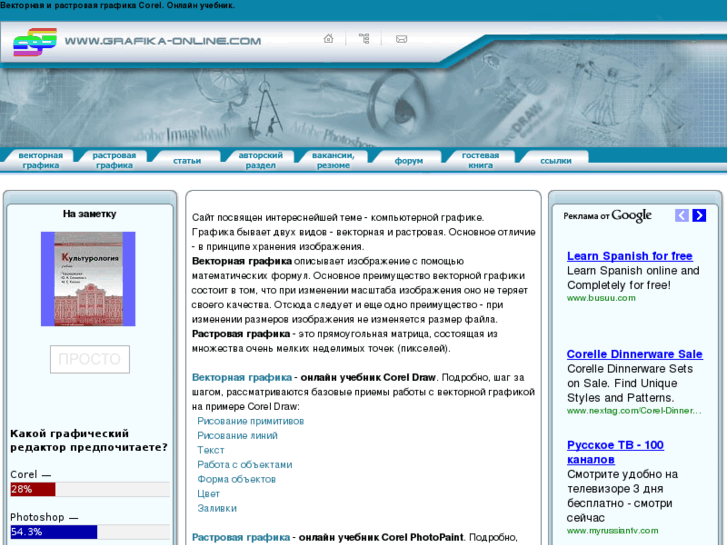The width and height of the screenshot is (727, 545).
Task: Open the ссылки menu tab
Action: pyautogui.click(x=555, y=161)
